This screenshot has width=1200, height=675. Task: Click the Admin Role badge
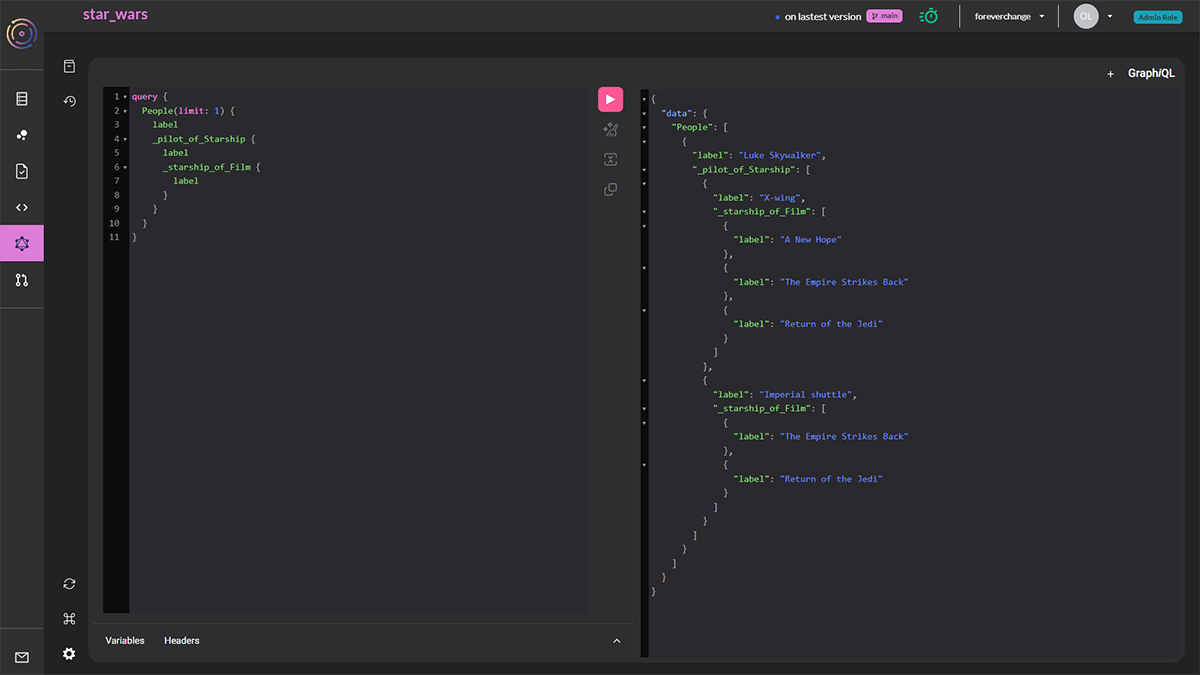click(x=1157, y=16)
